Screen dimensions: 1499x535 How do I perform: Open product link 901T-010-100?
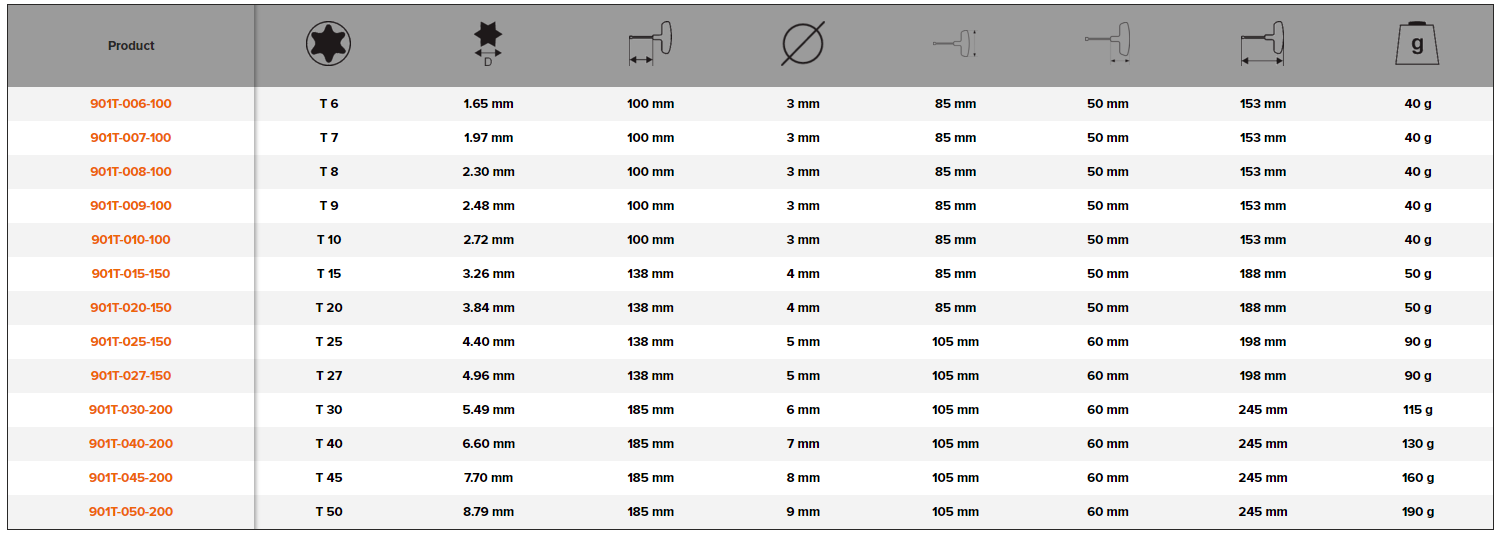(x=131, y=240)
